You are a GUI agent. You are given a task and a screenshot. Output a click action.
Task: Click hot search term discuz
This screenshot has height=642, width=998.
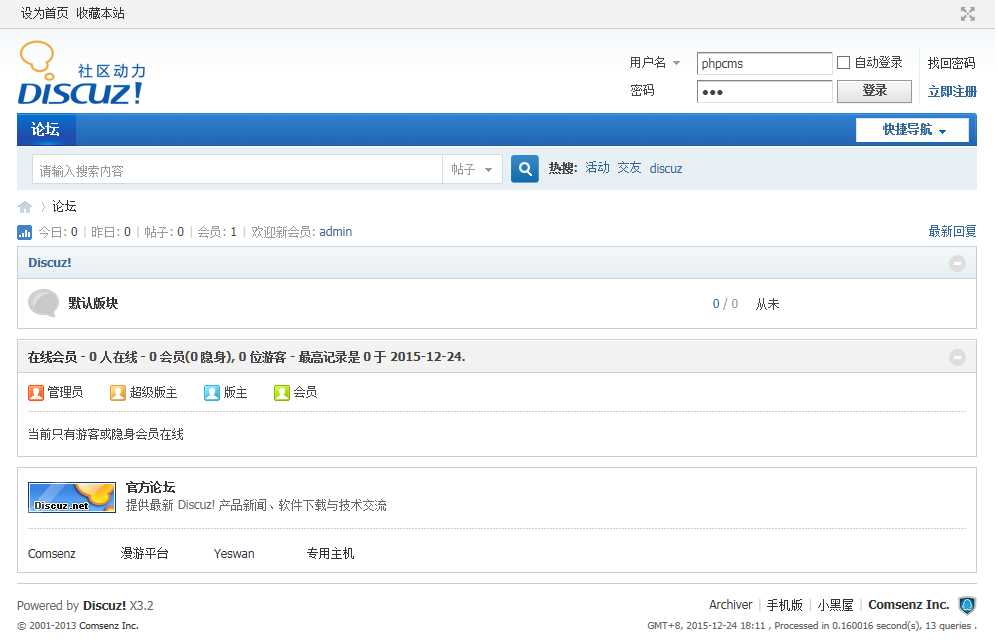[x=666, y=169]
